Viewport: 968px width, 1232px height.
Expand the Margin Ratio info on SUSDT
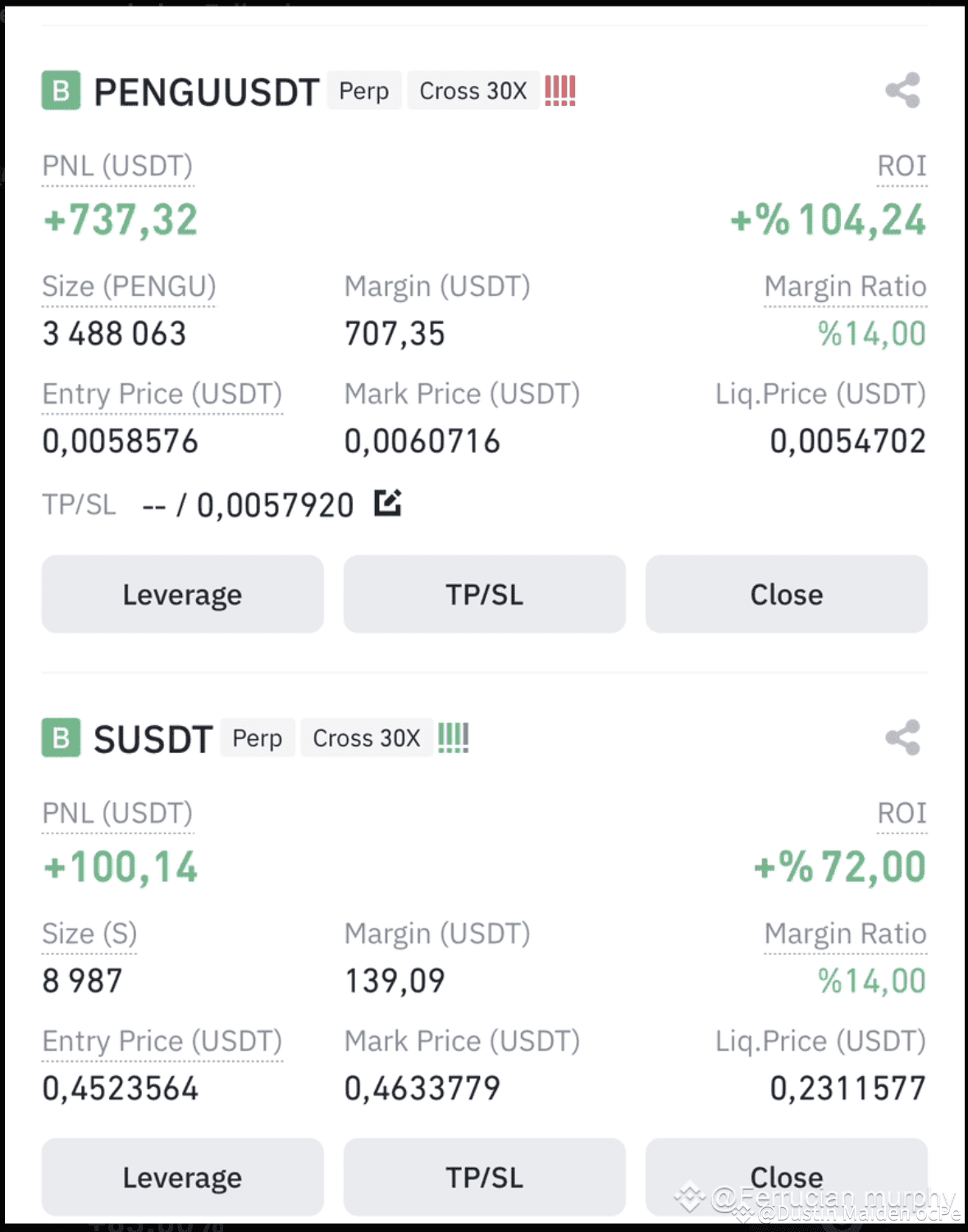[845, 933]
